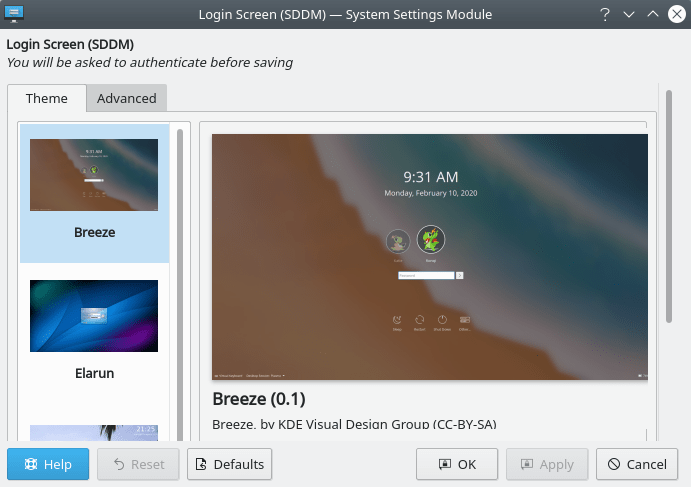The width and height of the screenshot is (691, 487).
Task: Click the large Breeze login preview image
Action: click(430, 257)
